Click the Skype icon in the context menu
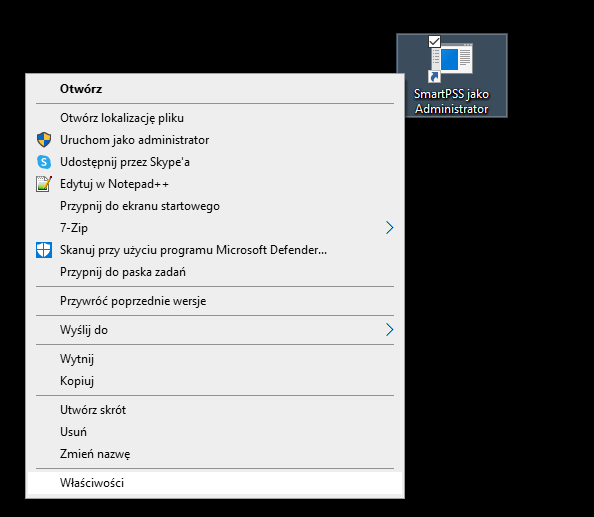The height and width of the screenshot is (517, 594). tap(44, 162)
